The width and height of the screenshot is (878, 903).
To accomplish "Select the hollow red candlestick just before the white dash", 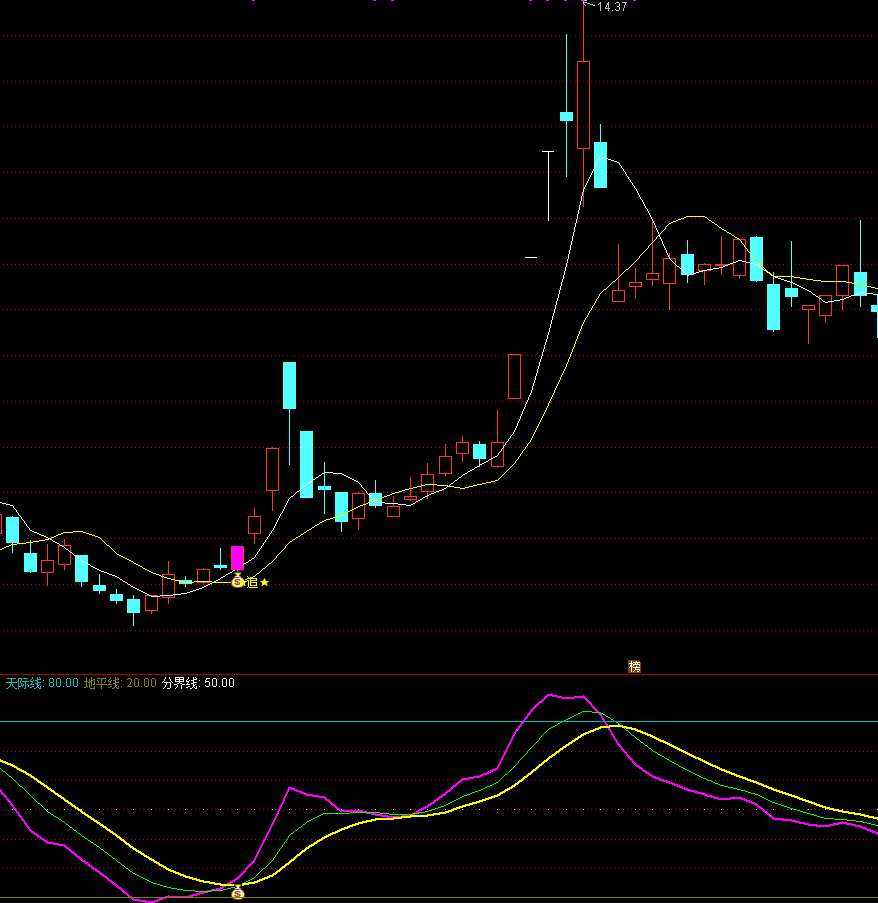I will pos(514,376).
